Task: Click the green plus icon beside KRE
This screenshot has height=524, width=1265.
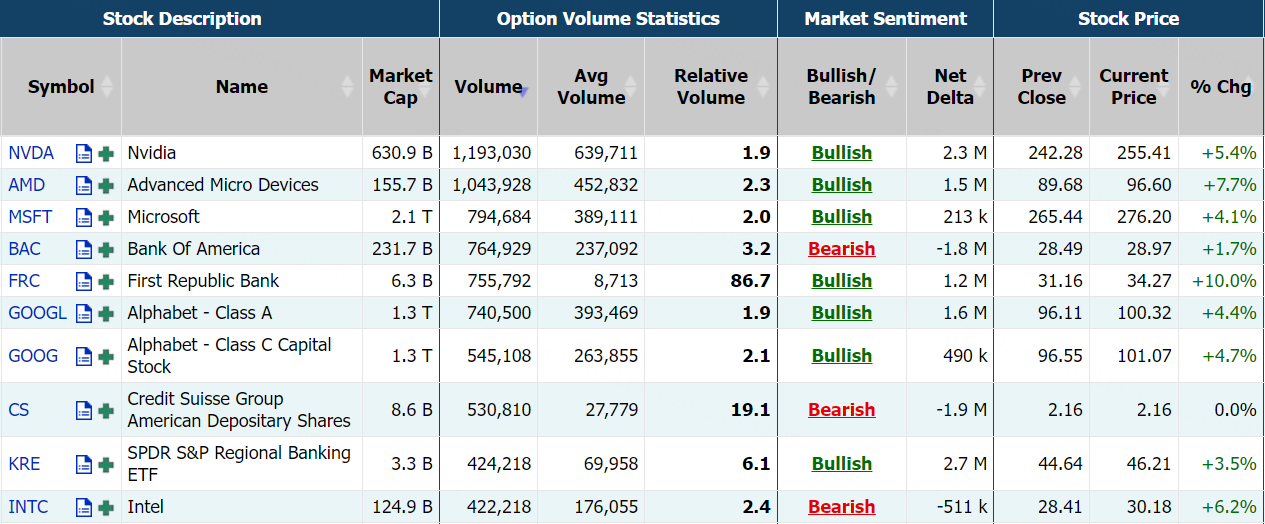Action: [106, 464]
